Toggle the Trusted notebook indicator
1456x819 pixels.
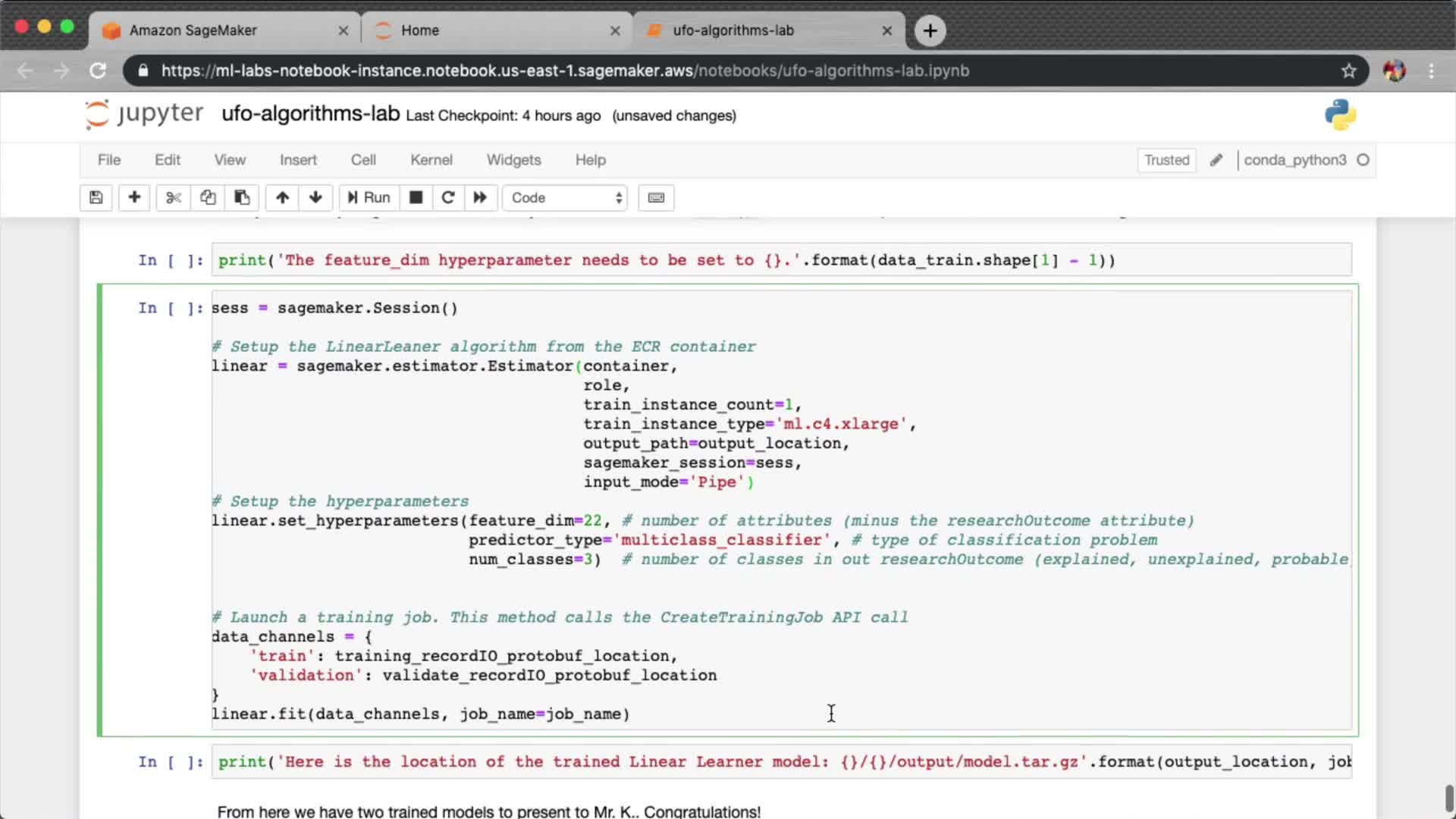(x=1166, y=160)
